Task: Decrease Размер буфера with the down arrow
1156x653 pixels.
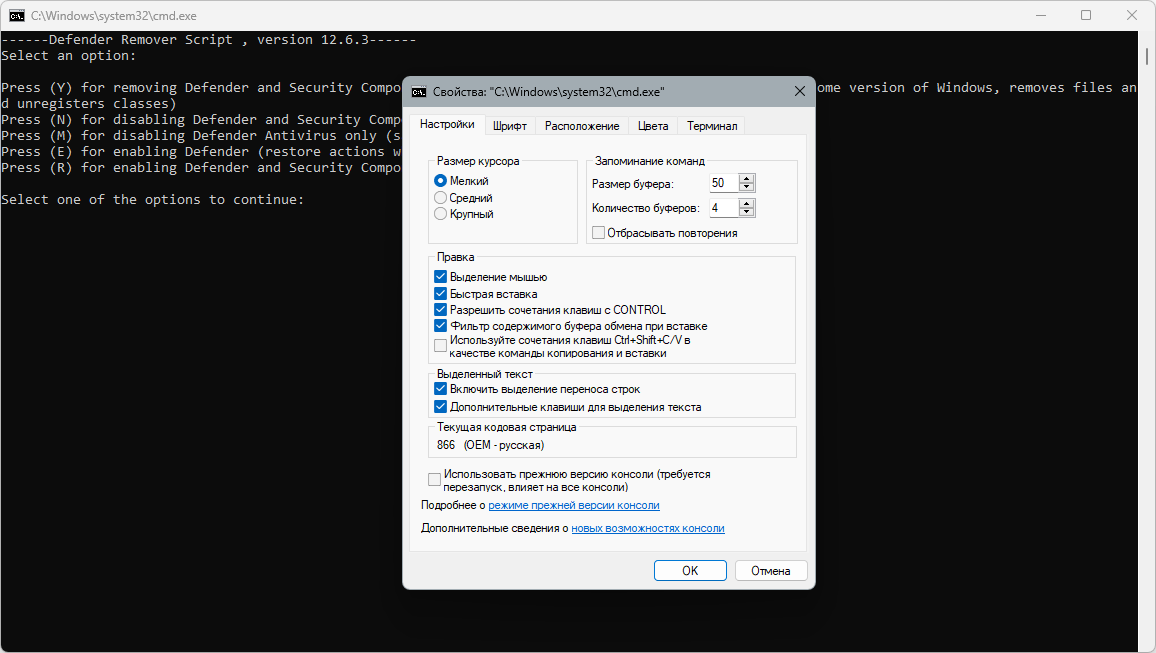Action: [x=747, y=187]
